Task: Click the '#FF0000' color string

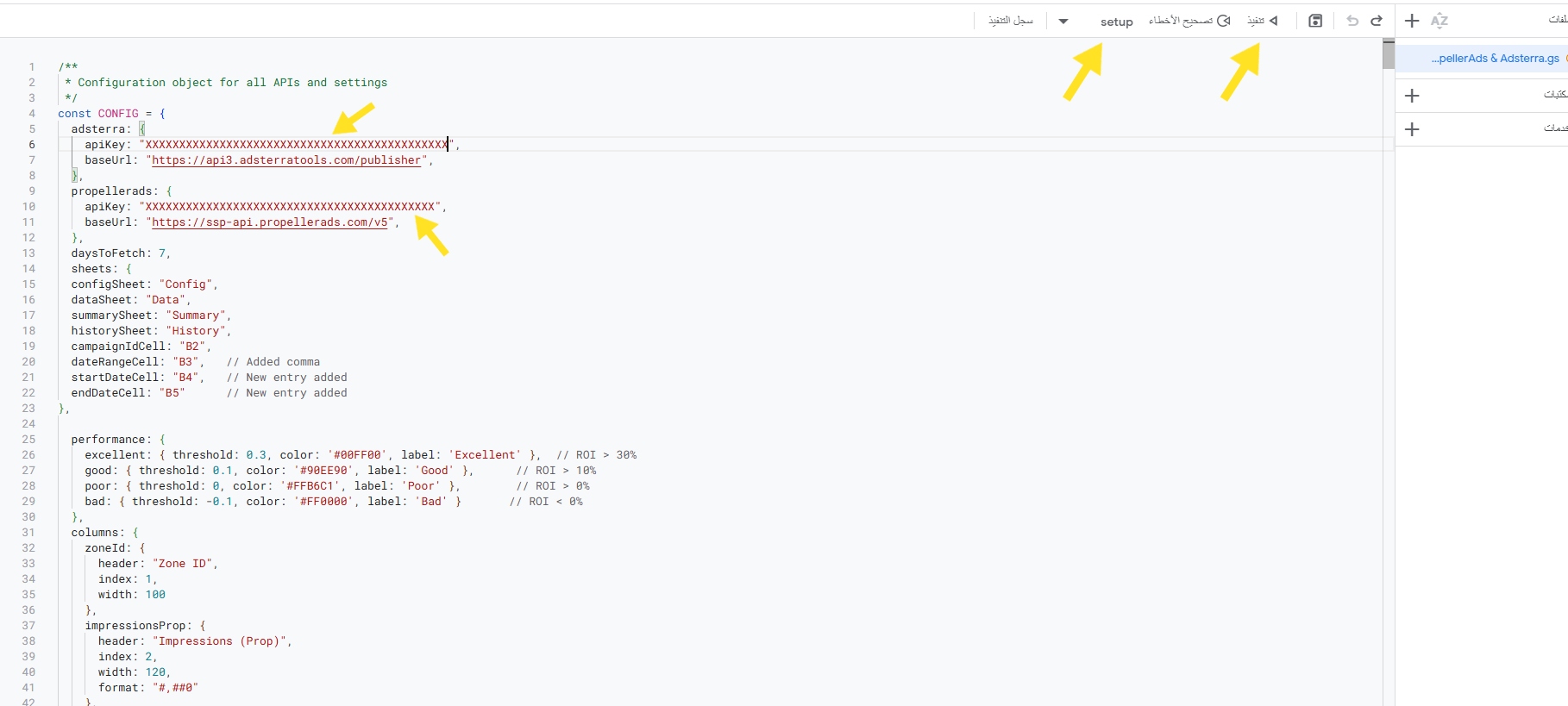Action: pyautogui.click(x=324, y=502)
